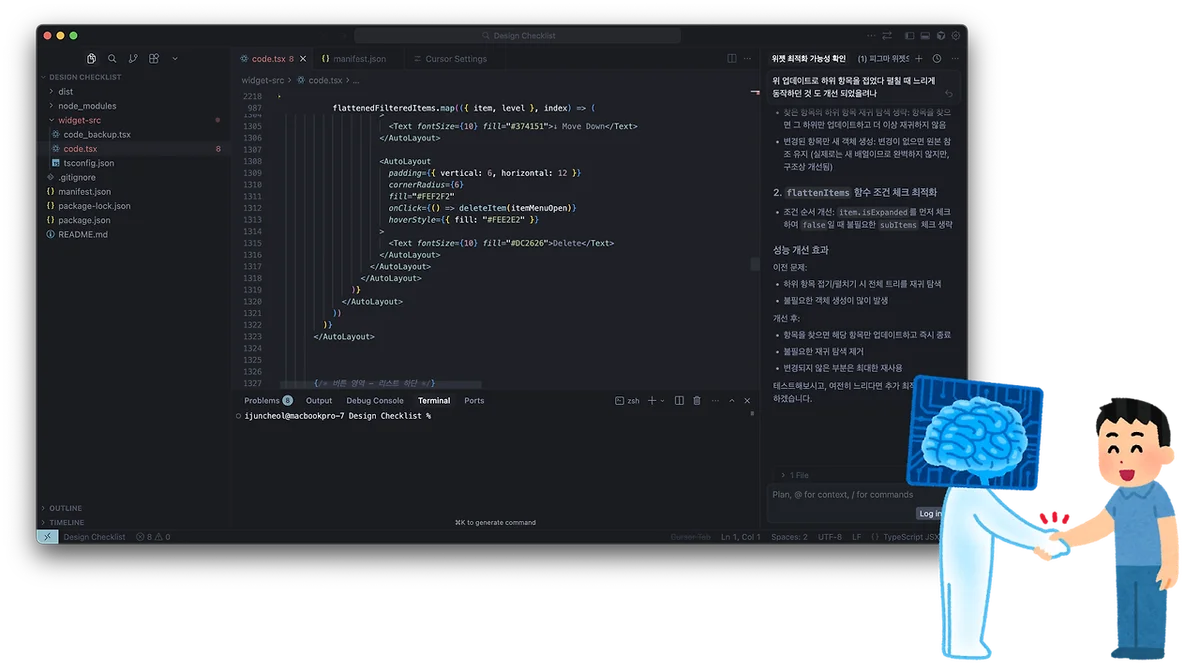Screen dimensions: 1200x669
Task: Kill terminal with the trash icon
Action: coord(697,401)
